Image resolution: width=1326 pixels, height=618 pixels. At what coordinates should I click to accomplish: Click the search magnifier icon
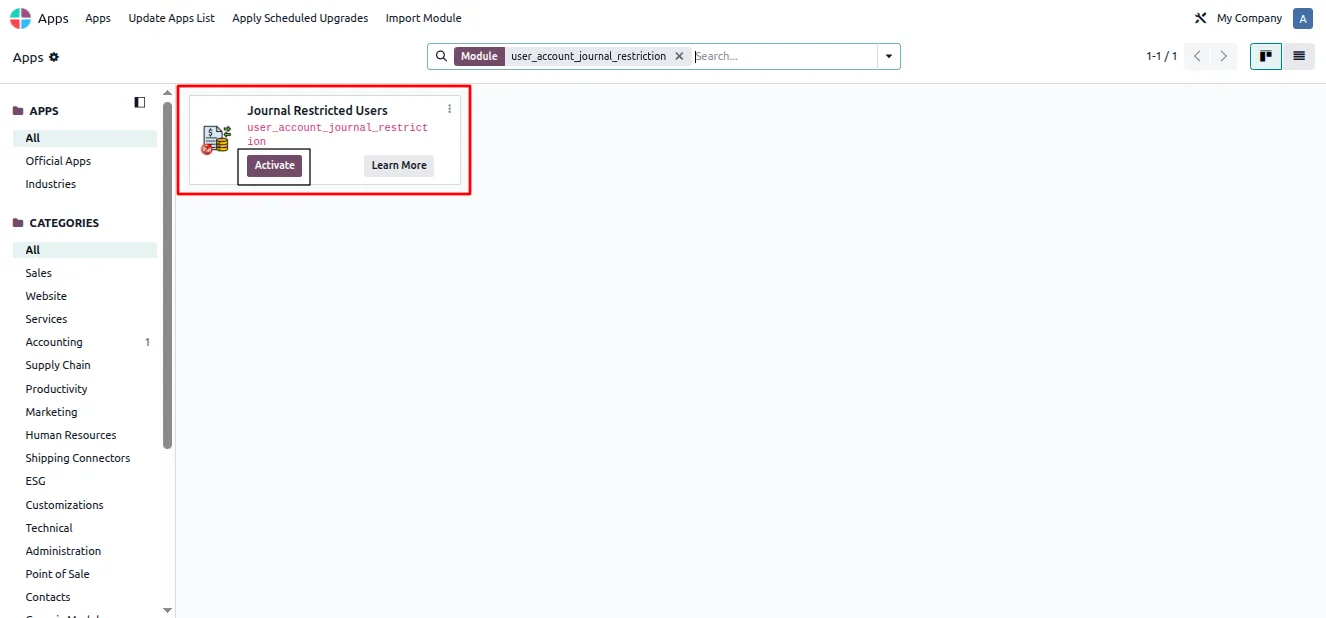442,56
